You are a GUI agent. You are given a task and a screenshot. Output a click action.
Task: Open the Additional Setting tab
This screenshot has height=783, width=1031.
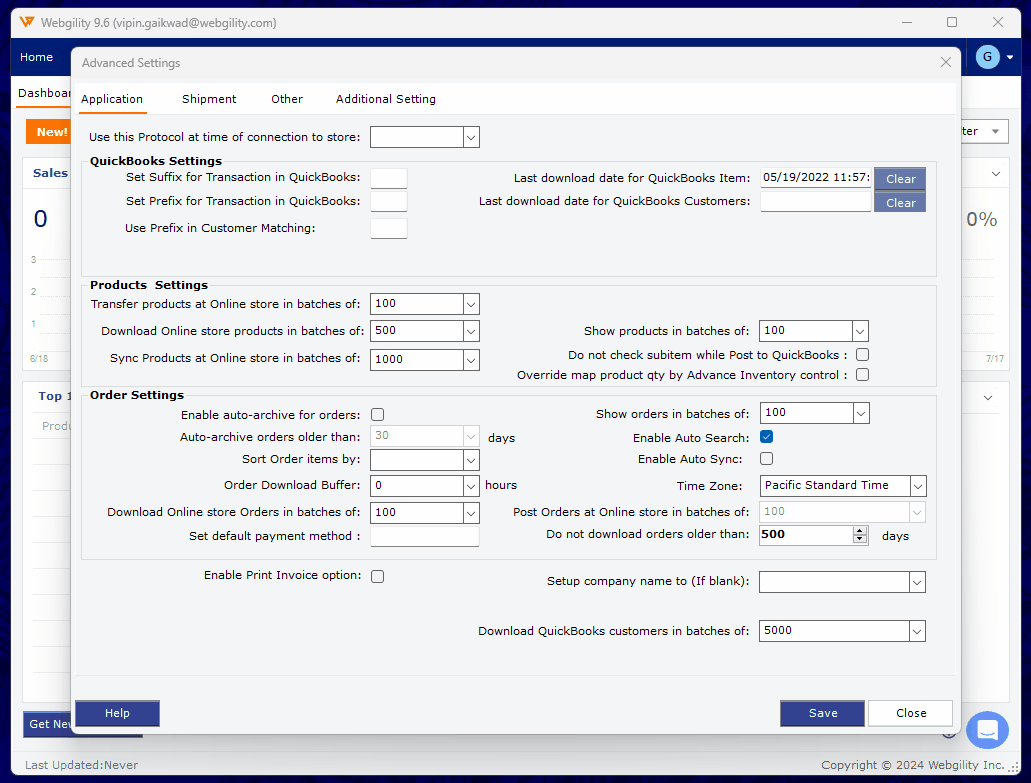(x=385, y=99)
